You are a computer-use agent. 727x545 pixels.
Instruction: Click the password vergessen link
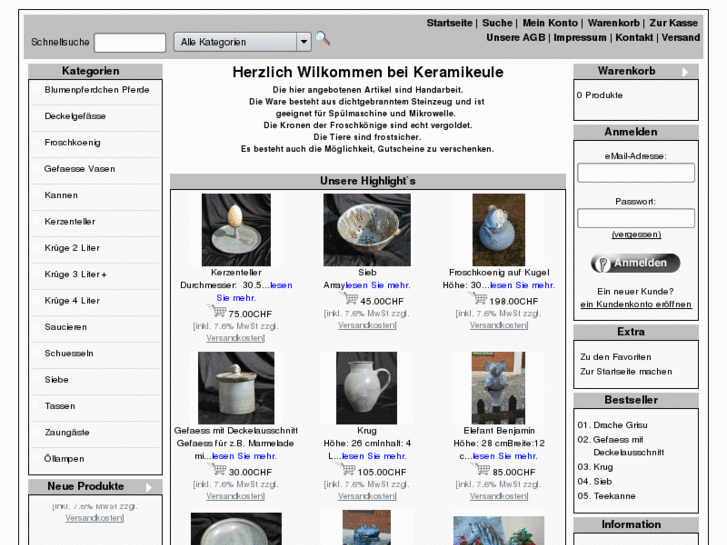[636, 235]
